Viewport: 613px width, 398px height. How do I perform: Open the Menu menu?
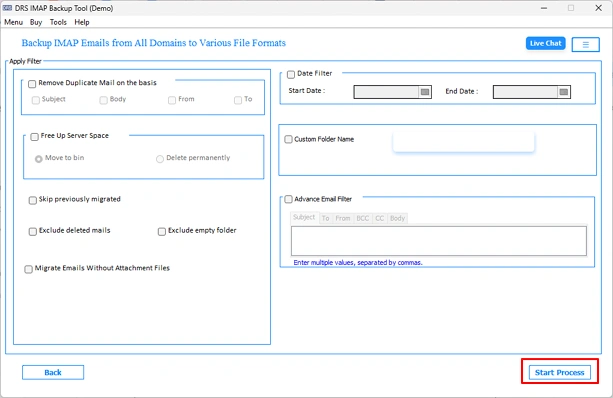pos(13,22)
